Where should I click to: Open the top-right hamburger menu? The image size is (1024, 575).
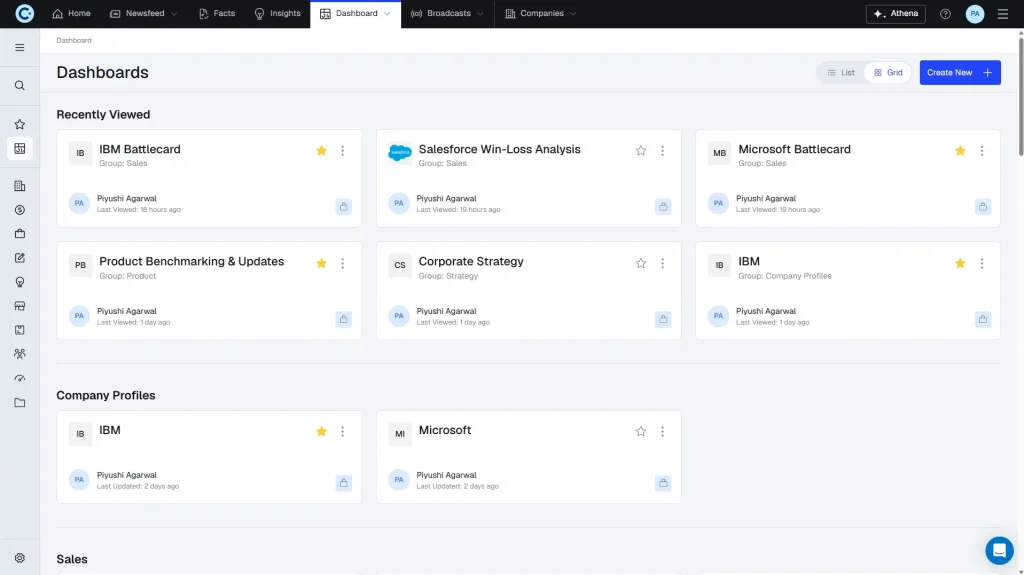(1002, 14)
